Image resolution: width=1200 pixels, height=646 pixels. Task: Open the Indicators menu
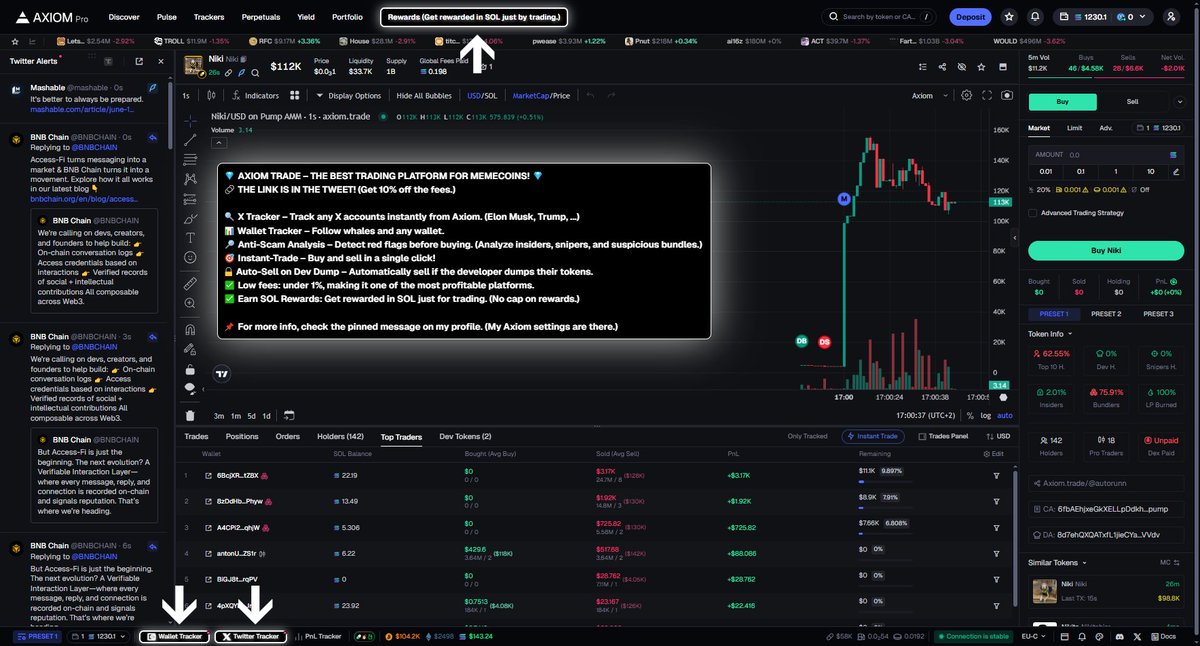tap(255, 96)
